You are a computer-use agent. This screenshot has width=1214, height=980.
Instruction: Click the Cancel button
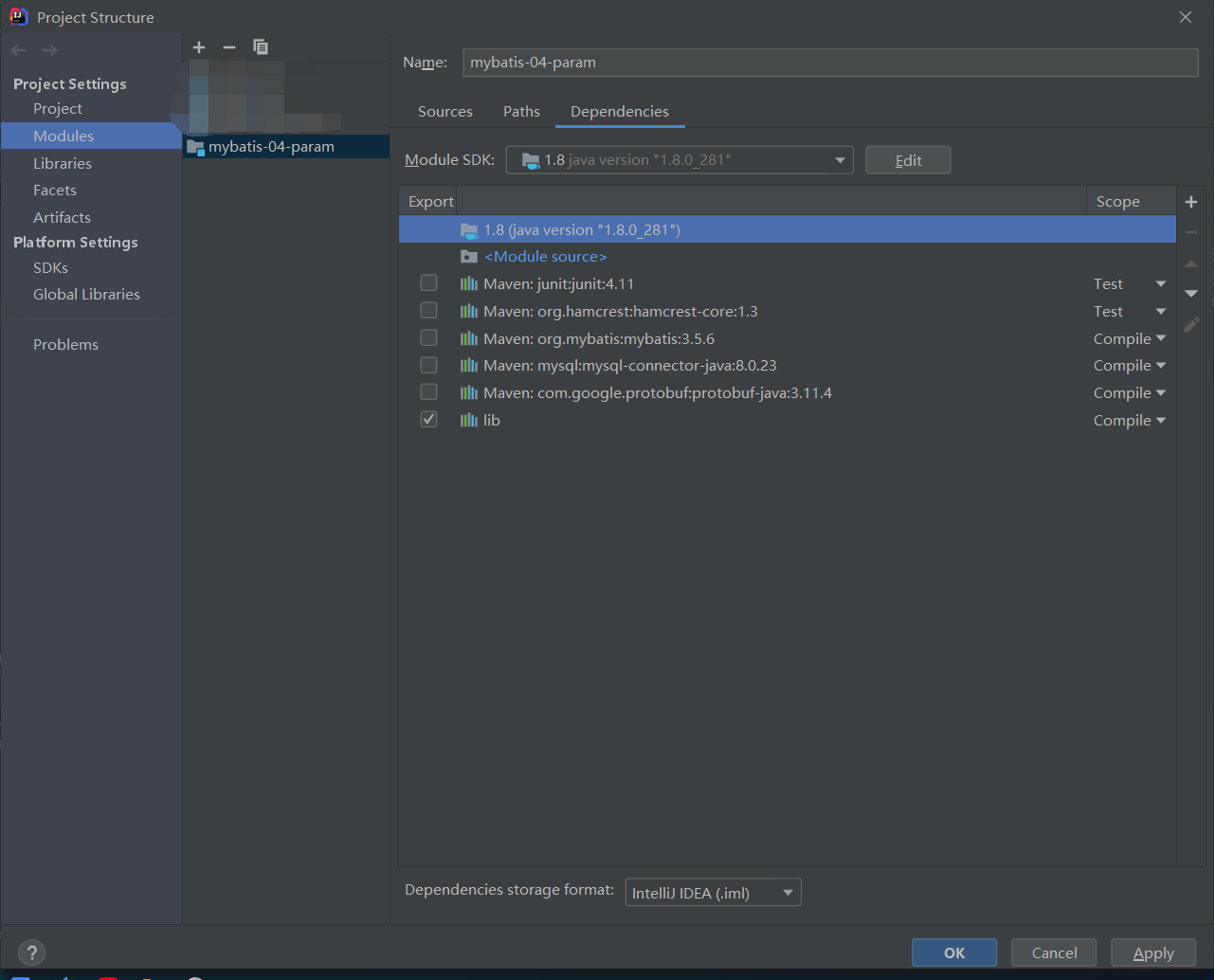click(x=1054, y=953)
